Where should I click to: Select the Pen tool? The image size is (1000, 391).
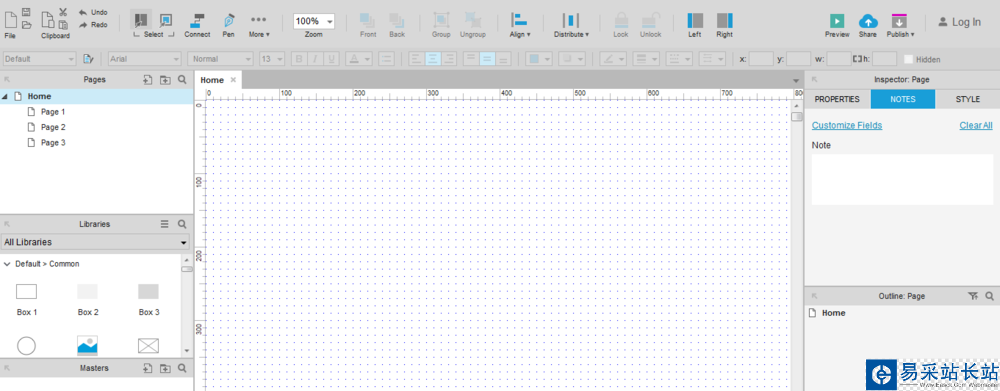click(228, 25)
